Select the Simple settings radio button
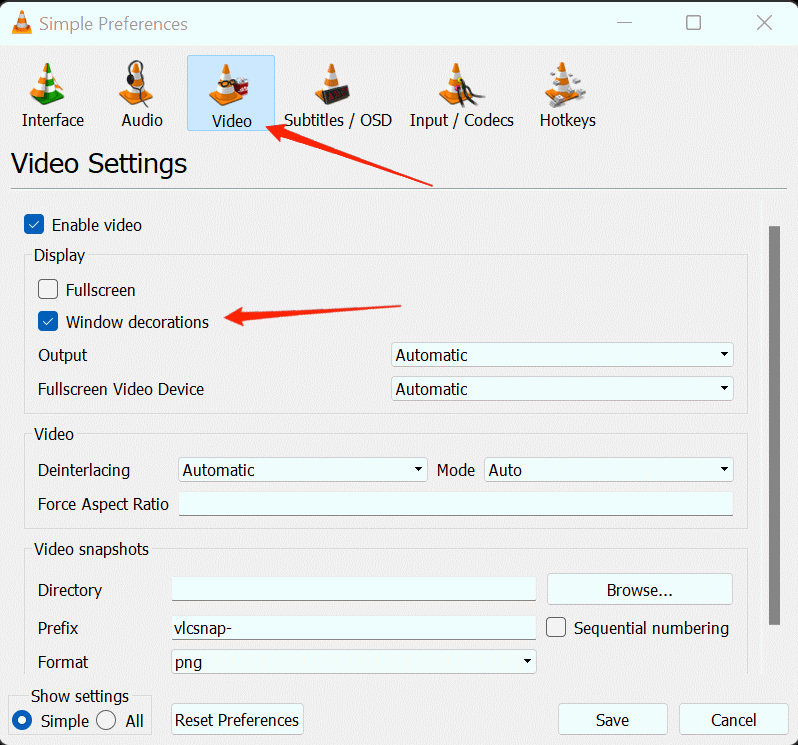This screenshot has height=745, width=798. [x=22, y=720]
